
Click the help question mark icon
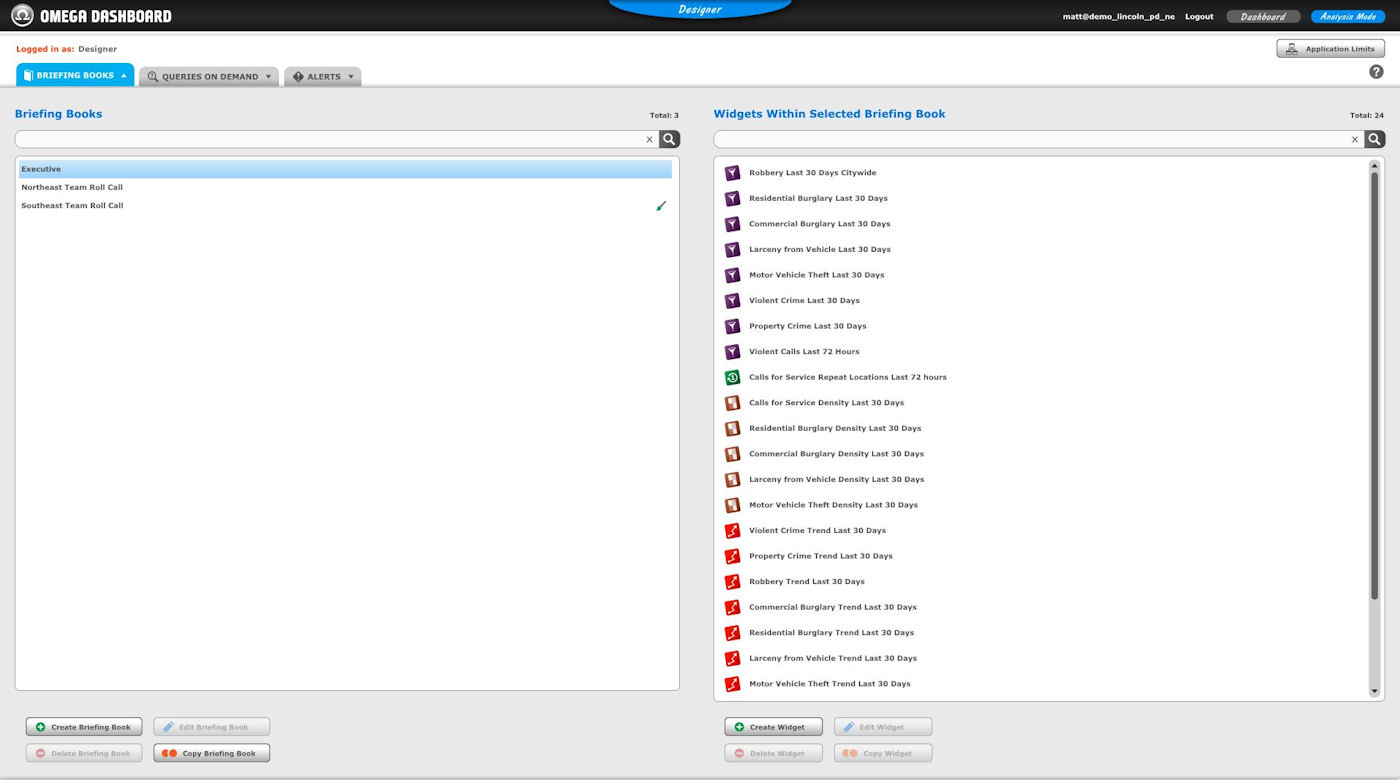(x=1376, y=72)
